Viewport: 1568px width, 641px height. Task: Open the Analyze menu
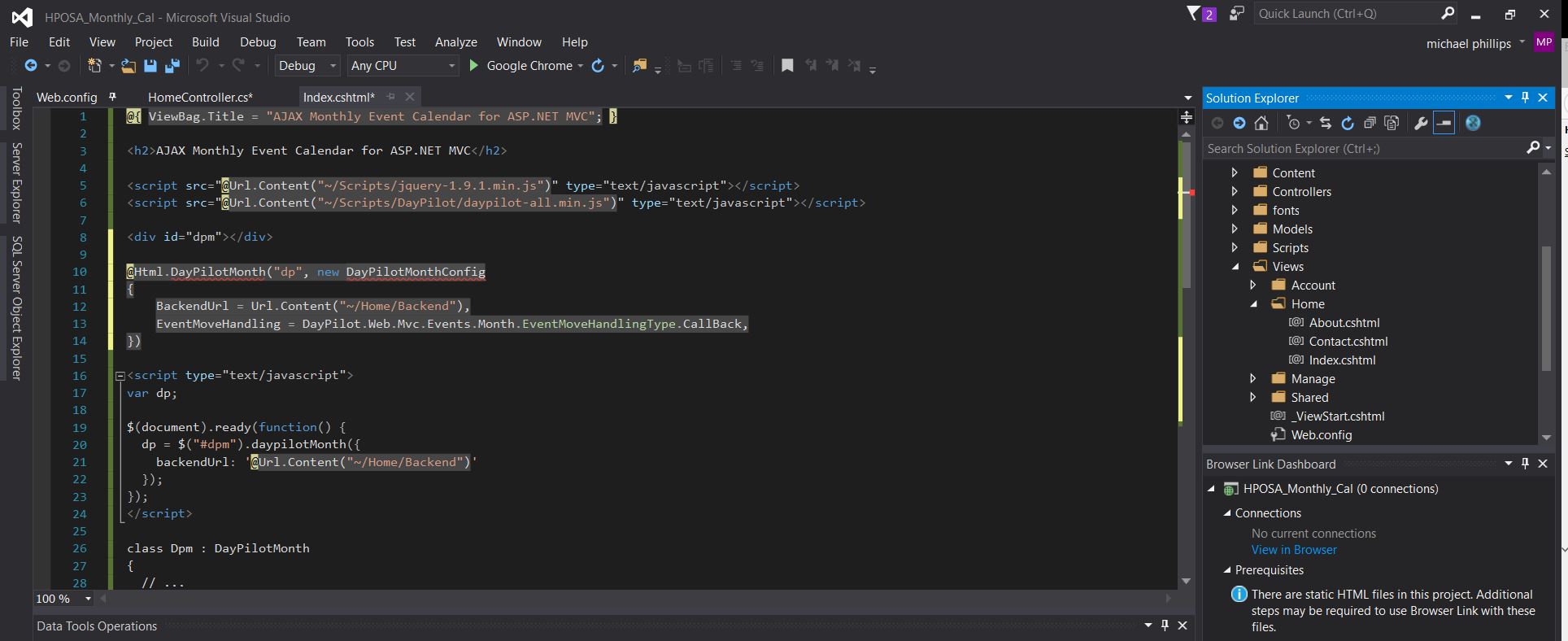tap(455, 41)
